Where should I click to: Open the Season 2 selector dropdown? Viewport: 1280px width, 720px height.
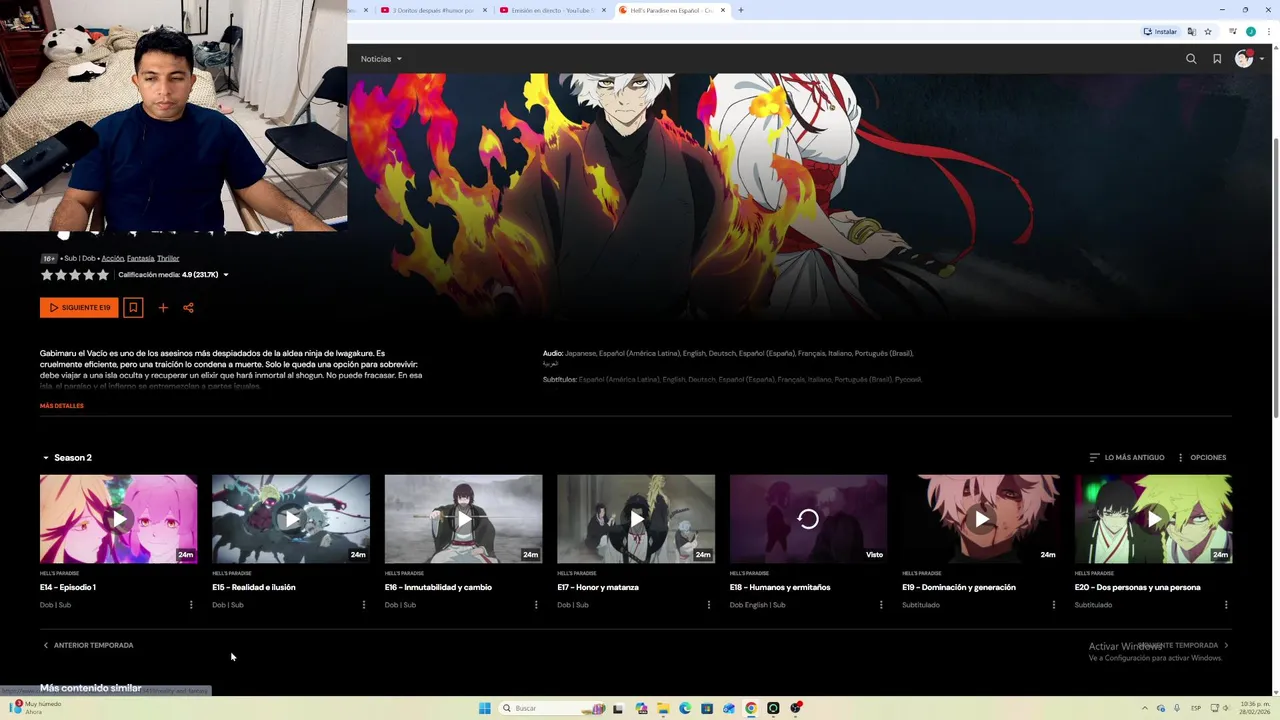(x=67, y=458)
